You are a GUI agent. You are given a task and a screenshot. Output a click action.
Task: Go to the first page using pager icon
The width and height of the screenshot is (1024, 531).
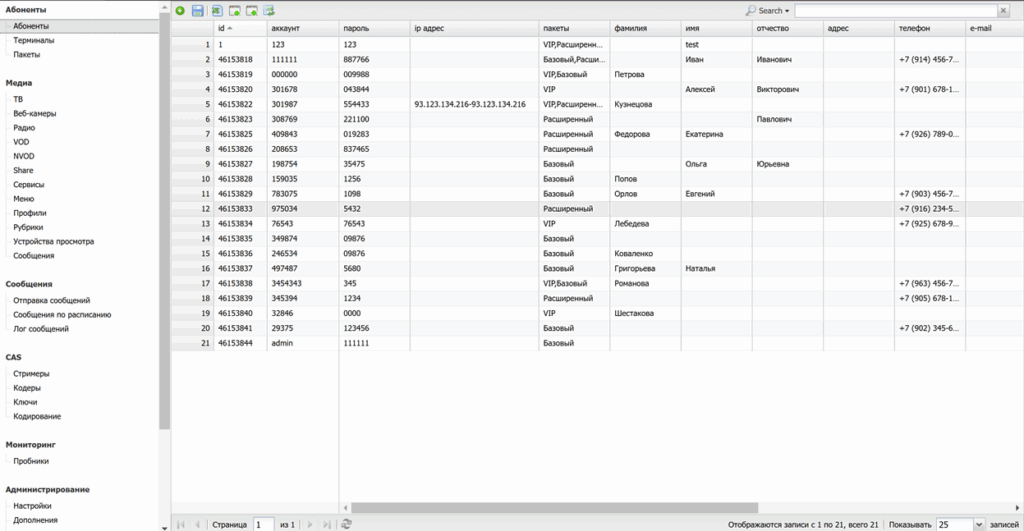[x=181, y=524]
